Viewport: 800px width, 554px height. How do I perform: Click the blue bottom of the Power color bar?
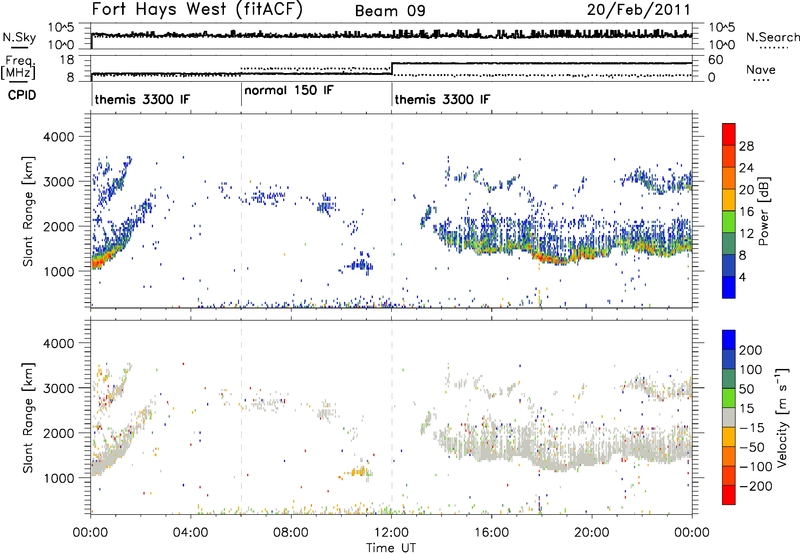coord(729,288)
